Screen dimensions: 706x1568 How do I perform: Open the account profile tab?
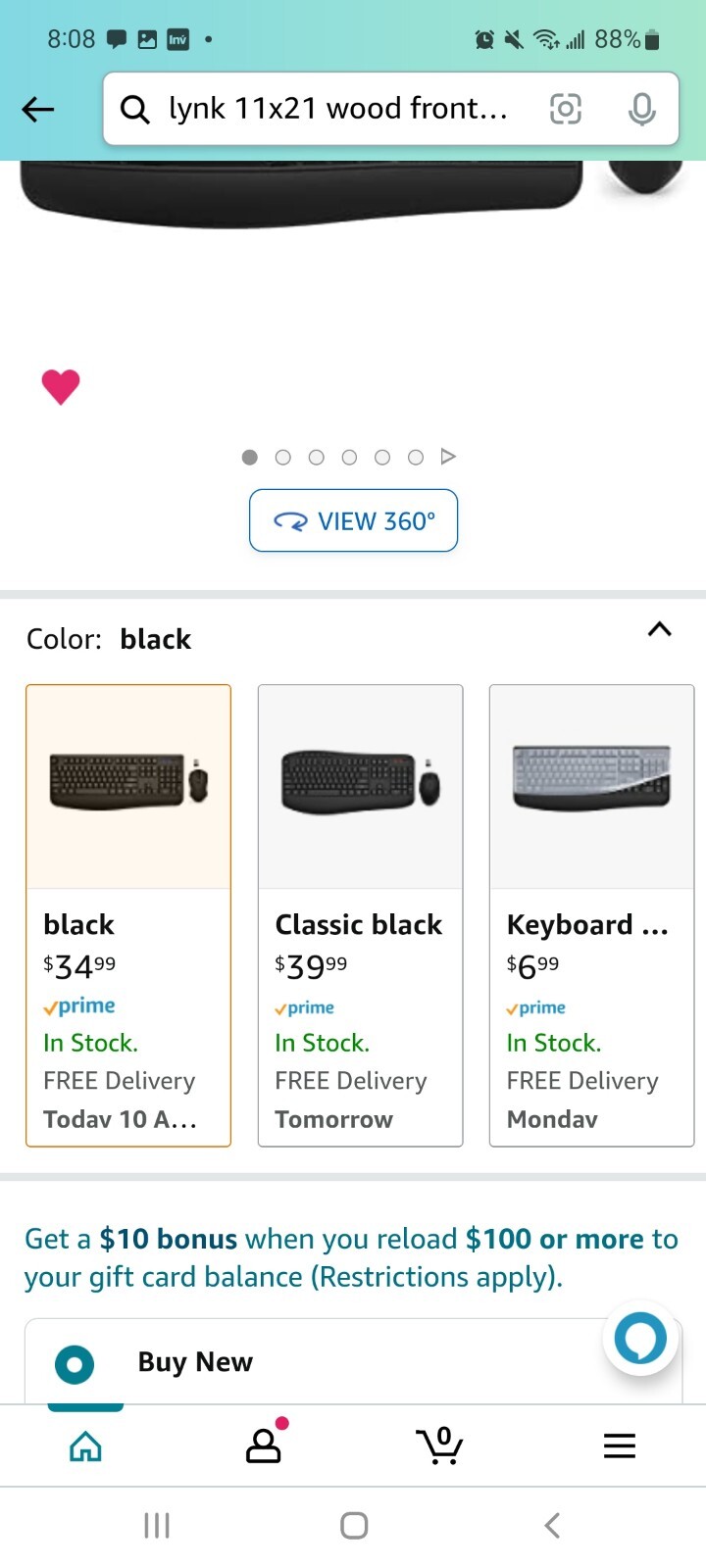pos(264,1445)
